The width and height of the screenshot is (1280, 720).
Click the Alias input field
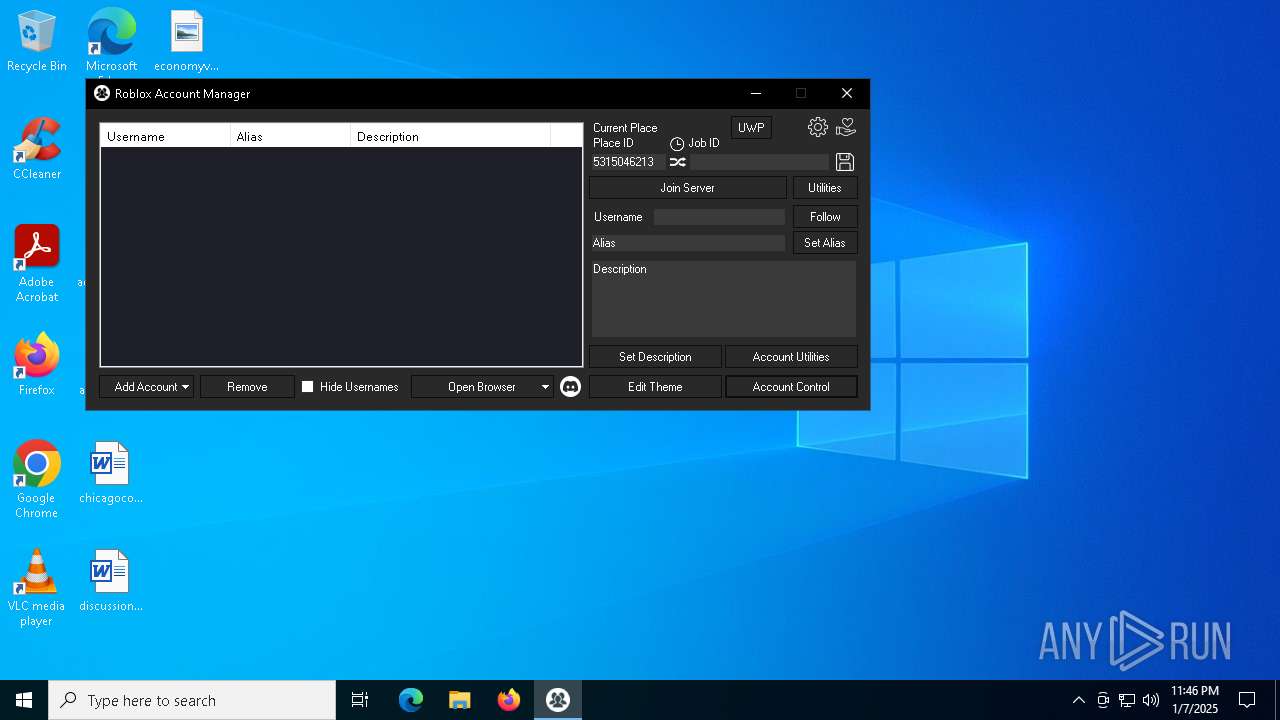pos(688,243)
